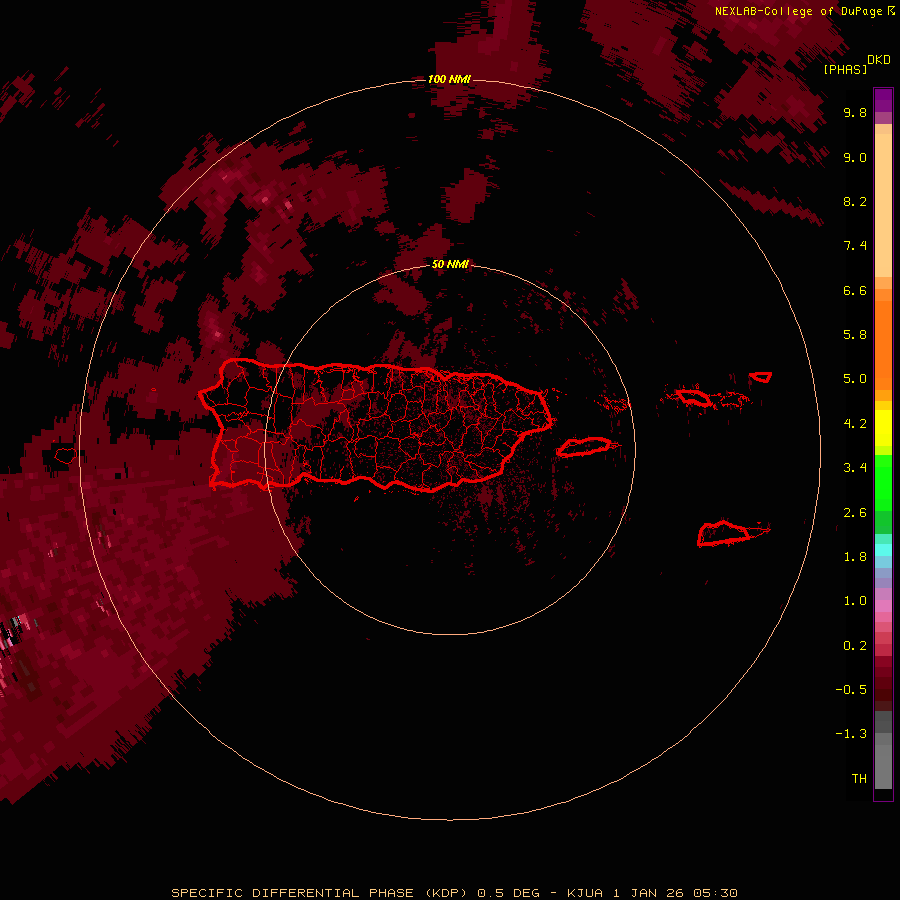Select the 4.2 legend value
This screenshot has height=900, width=900.
(855, 424)
